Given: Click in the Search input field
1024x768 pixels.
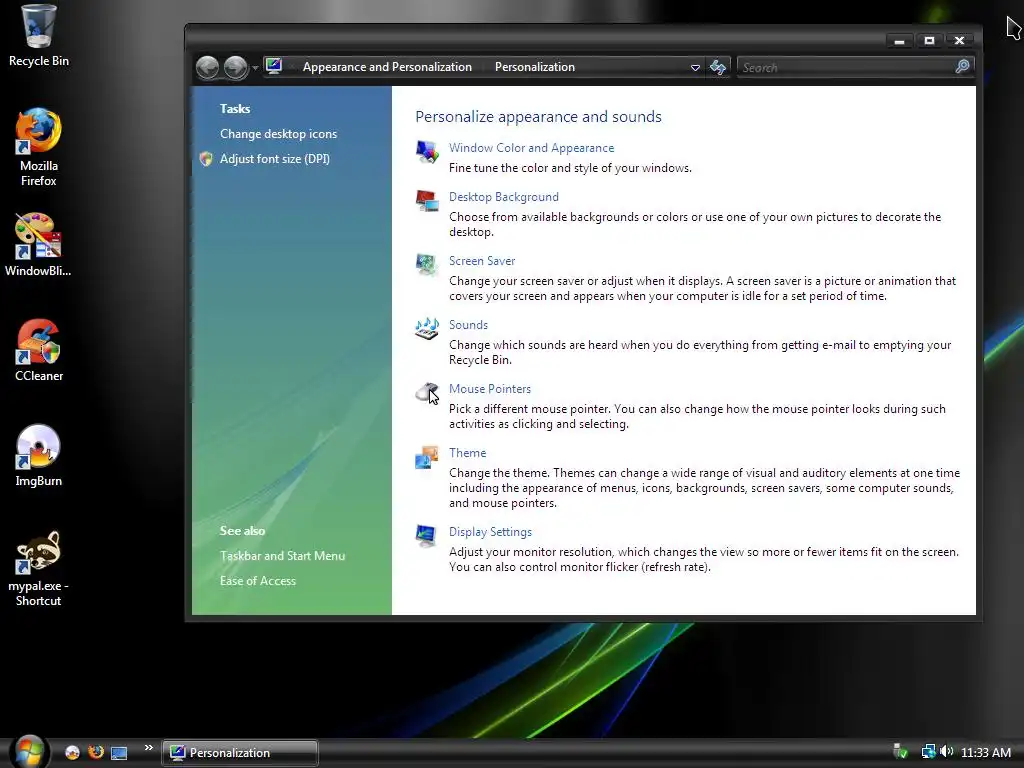Looking at the screenshot, I should click(x=846, y=67).
